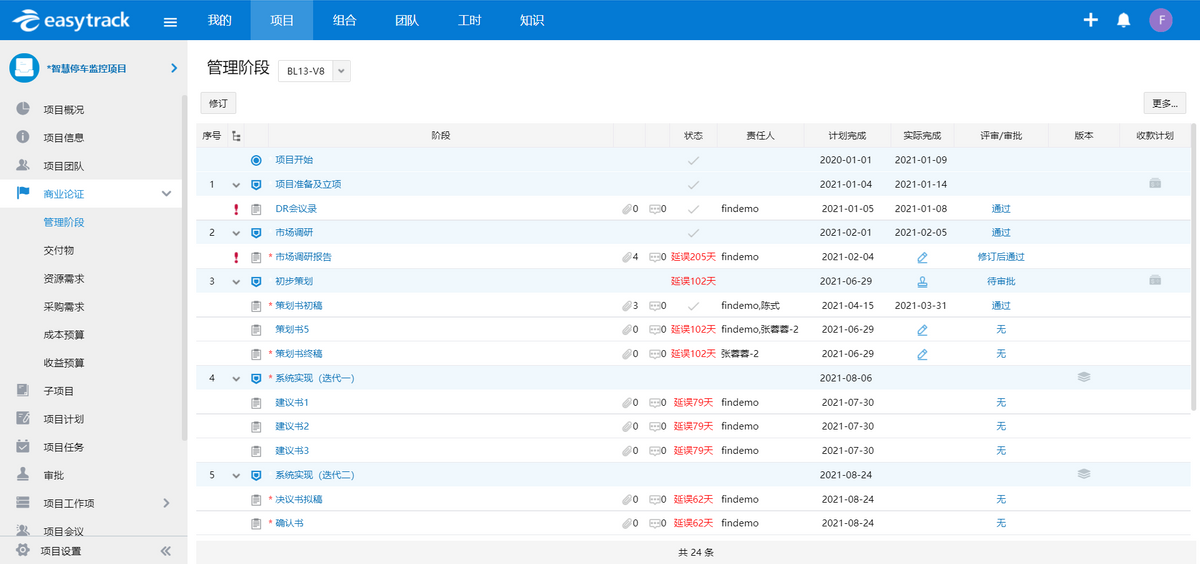Open 项目设置 gear at sidebar bottom
This screenshot has width=1200, height=564.
[x=23, y=550]
